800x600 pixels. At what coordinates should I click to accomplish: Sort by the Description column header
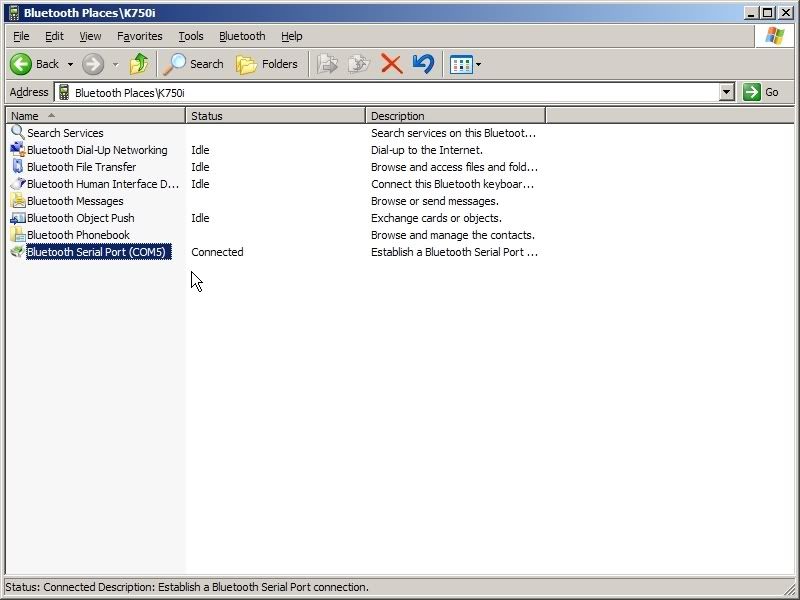(456, 116)
